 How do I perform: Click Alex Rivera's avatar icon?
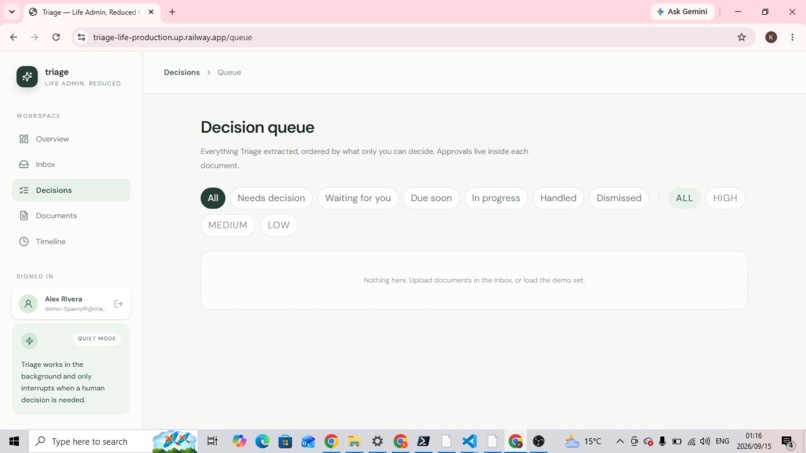pyautogui.click(x=28, y=304)
